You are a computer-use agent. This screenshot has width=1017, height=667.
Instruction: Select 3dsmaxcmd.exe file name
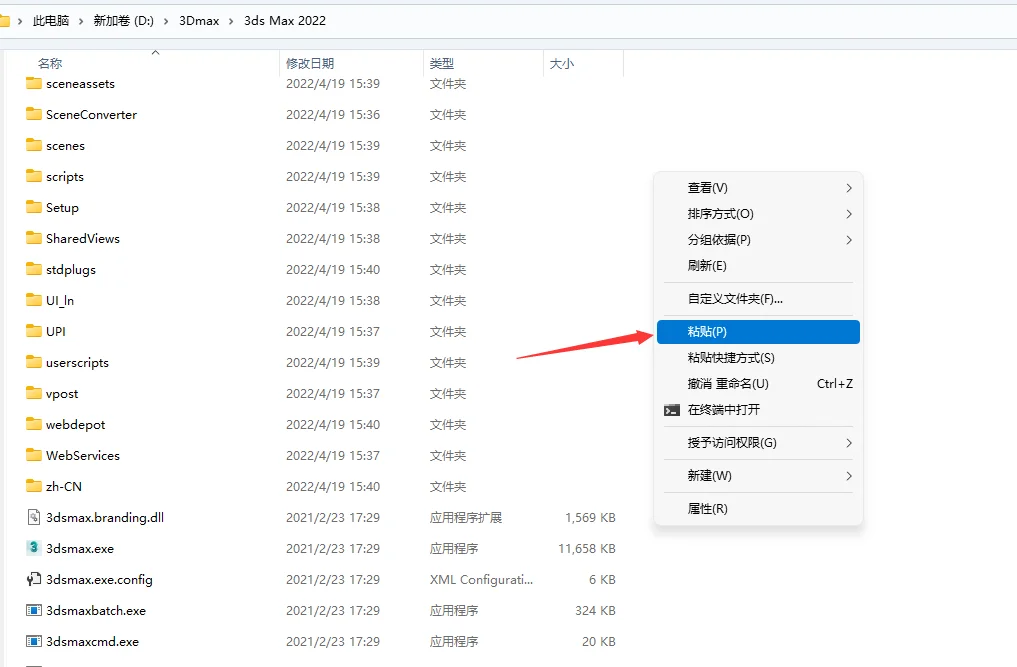pos(92,642)
